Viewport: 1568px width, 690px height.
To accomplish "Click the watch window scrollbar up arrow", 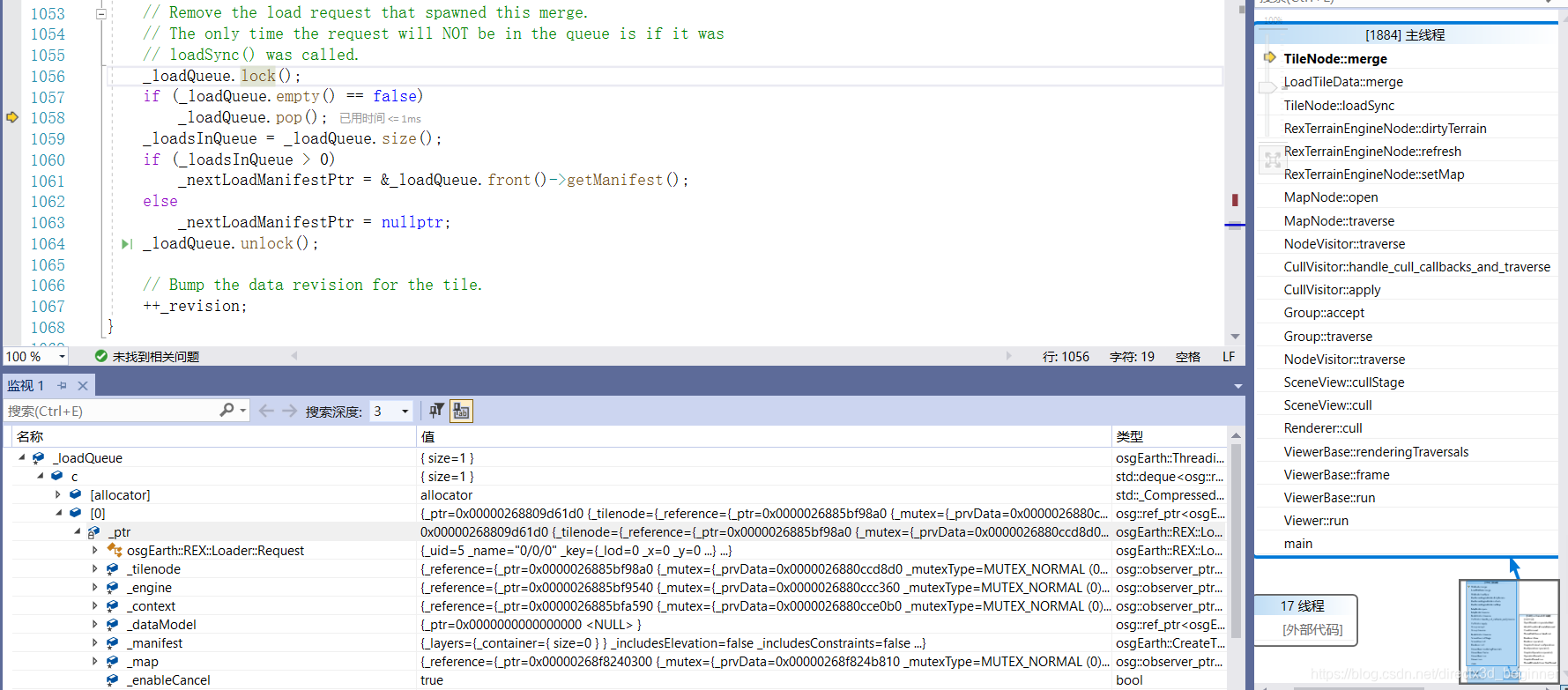I will pos(1236,435).
